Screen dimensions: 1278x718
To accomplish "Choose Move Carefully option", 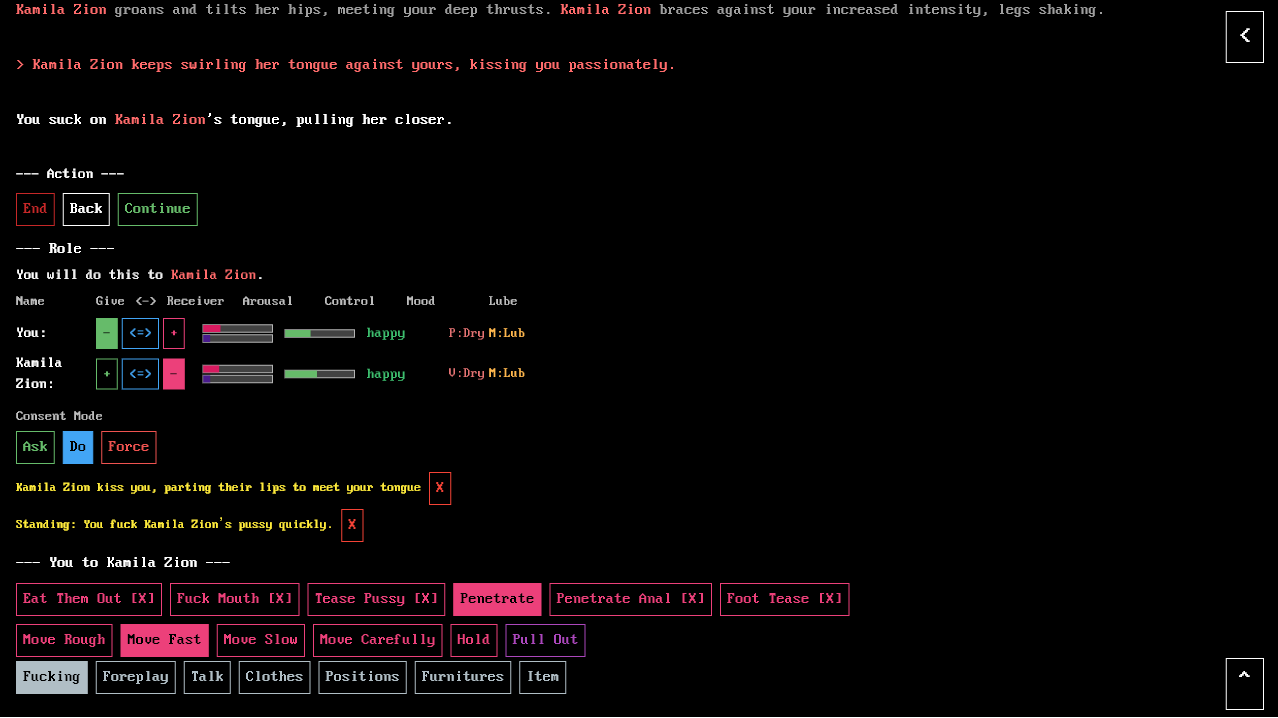I will [378, 640].
